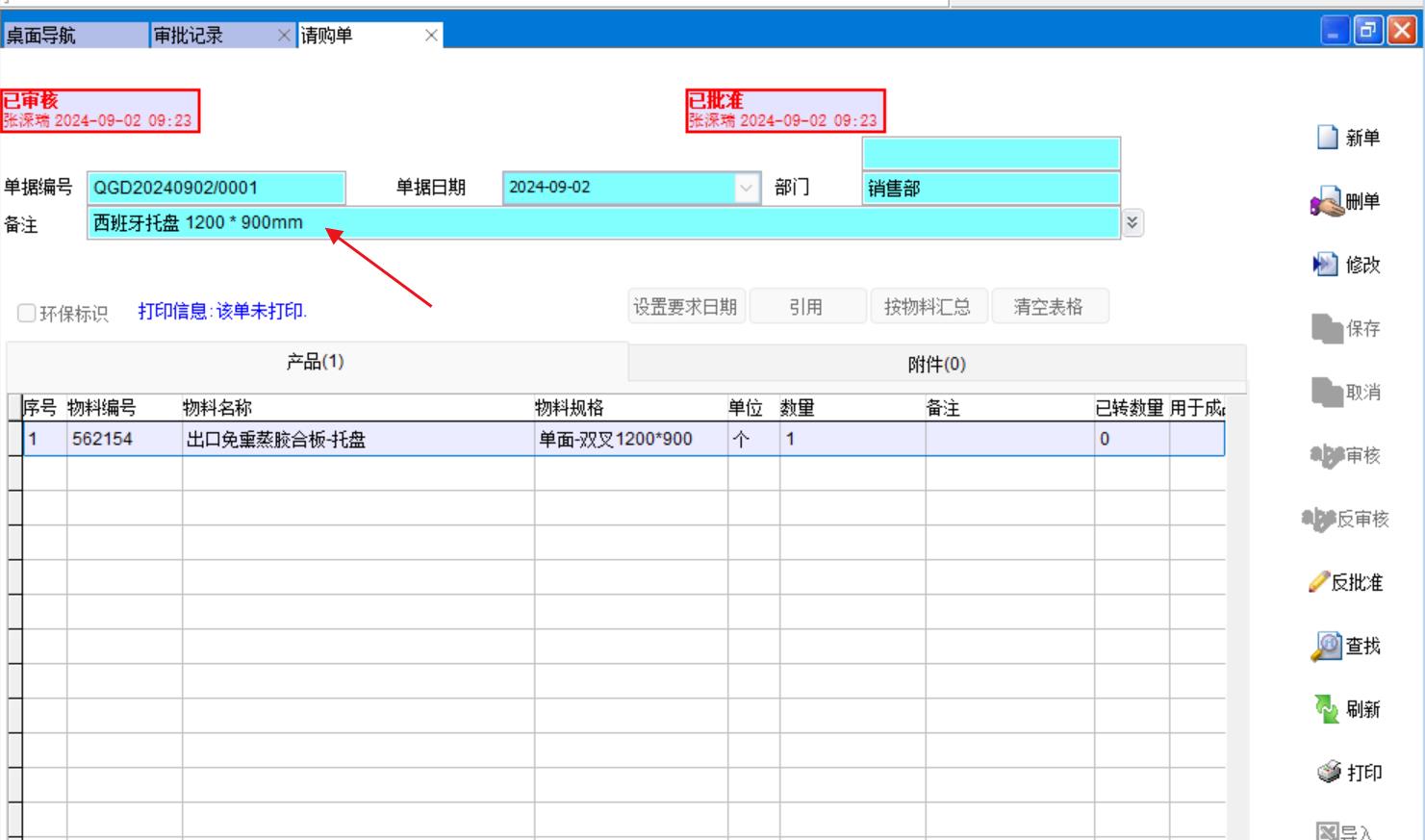
Task: Close the 请购单 tab
Action: tap(431, 36)
